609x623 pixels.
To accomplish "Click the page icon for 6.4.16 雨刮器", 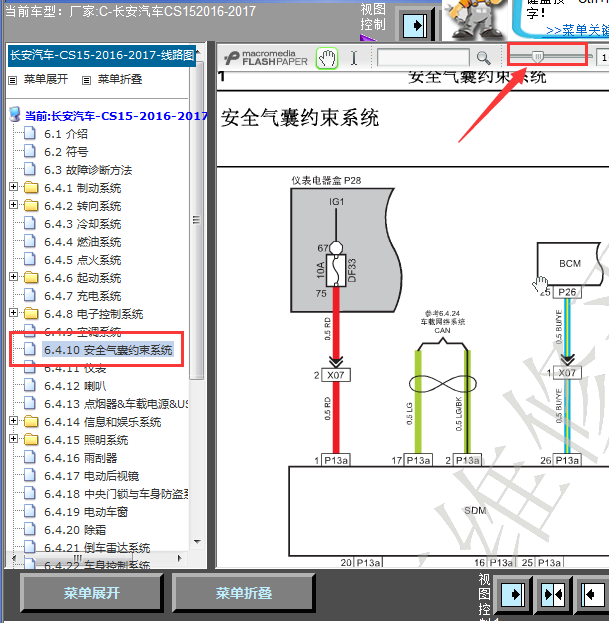I will coord(30,457).
